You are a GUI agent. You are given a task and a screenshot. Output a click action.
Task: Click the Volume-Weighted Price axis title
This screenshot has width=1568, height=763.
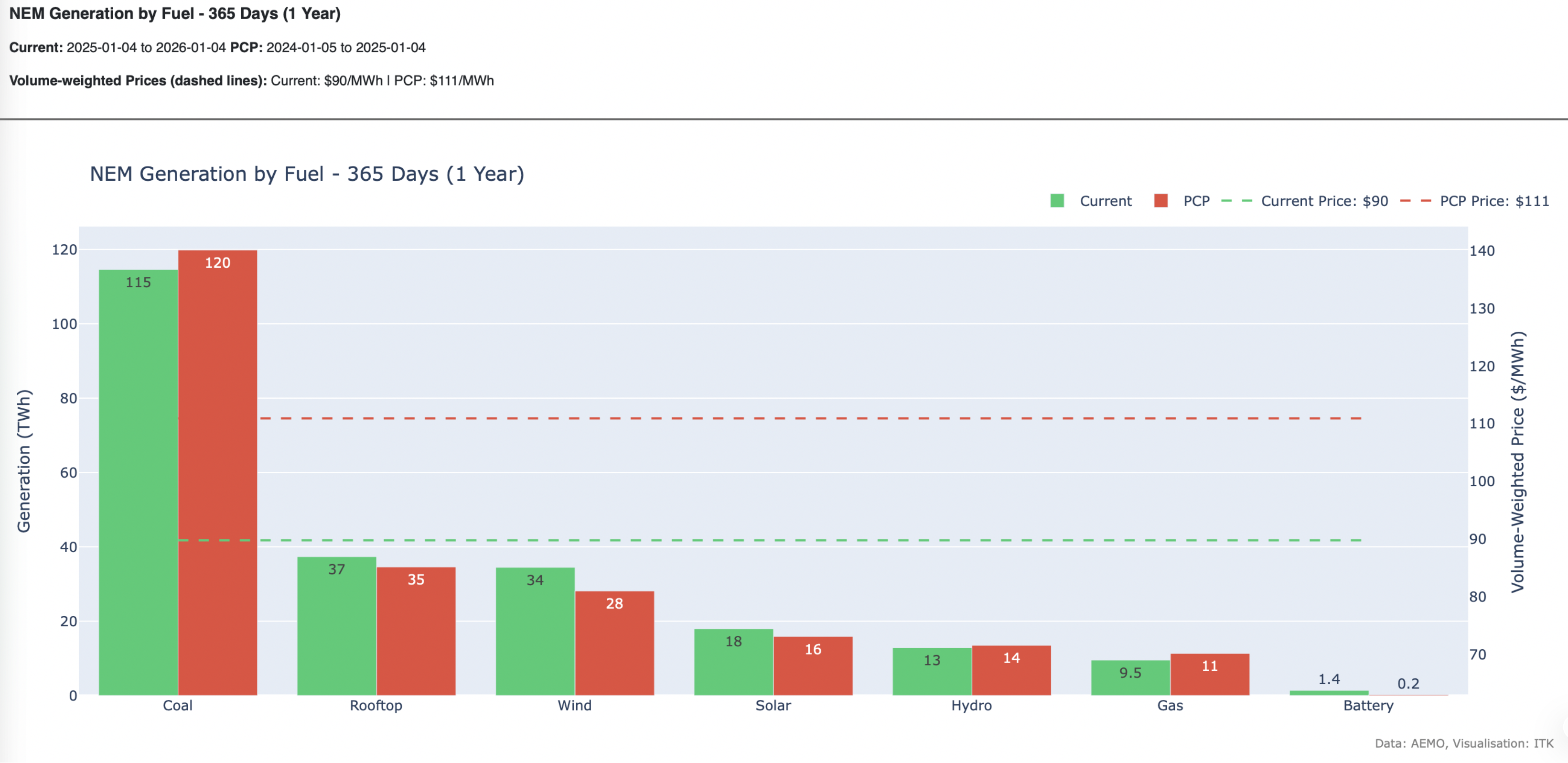[1517, 461]
